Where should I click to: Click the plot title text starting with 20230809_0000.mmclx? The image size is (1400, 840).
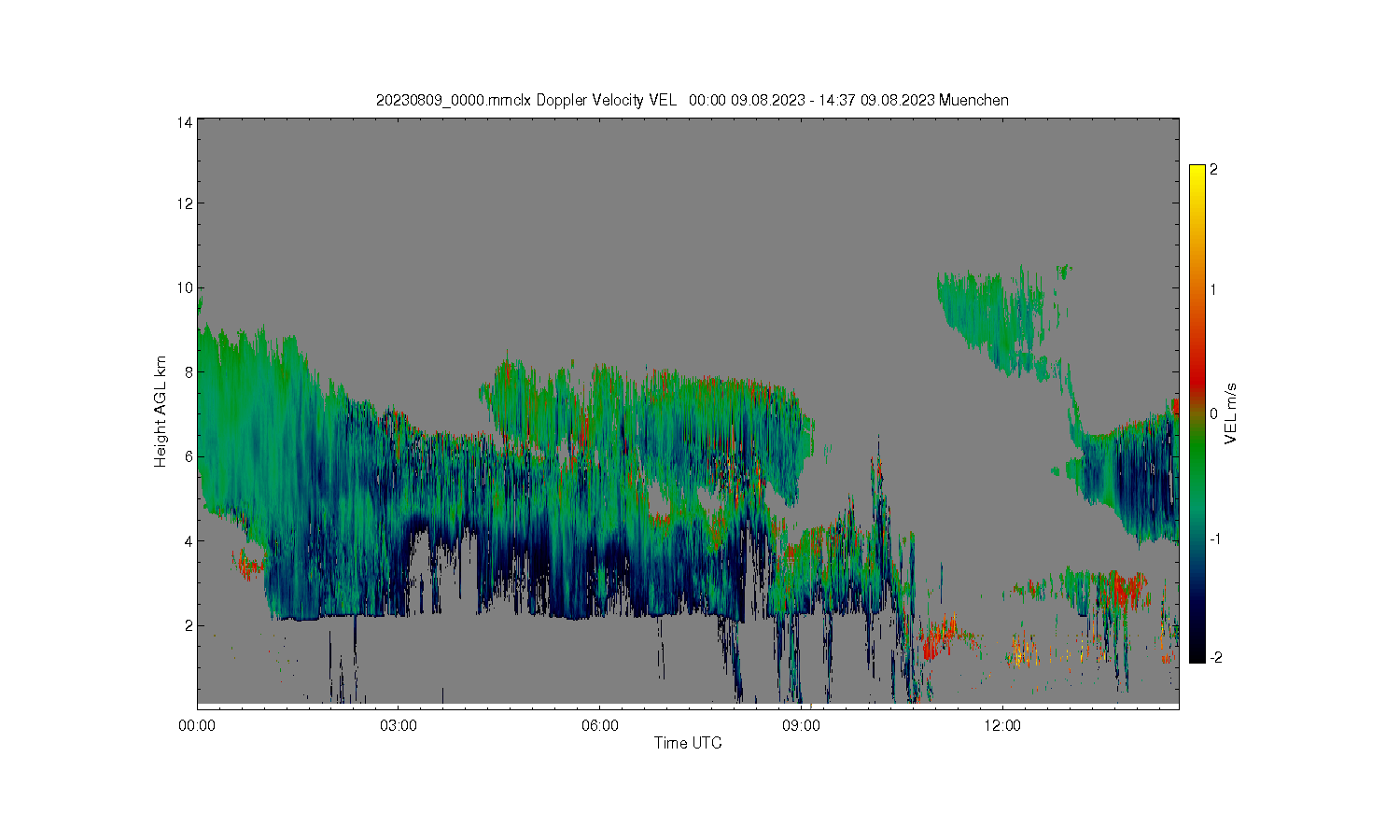pyautogui.click(x=692, y=100)
